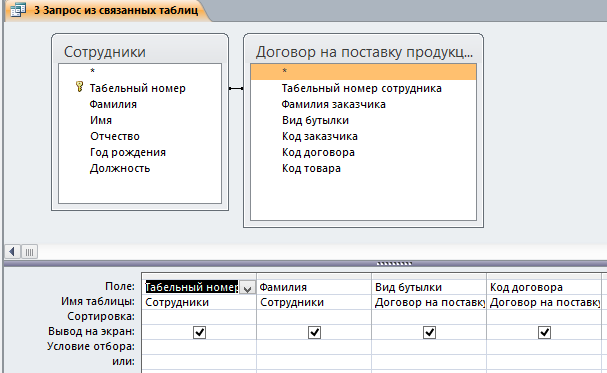Click the 'Поле:' row label

pyautogui.click(x=120, y=286)
